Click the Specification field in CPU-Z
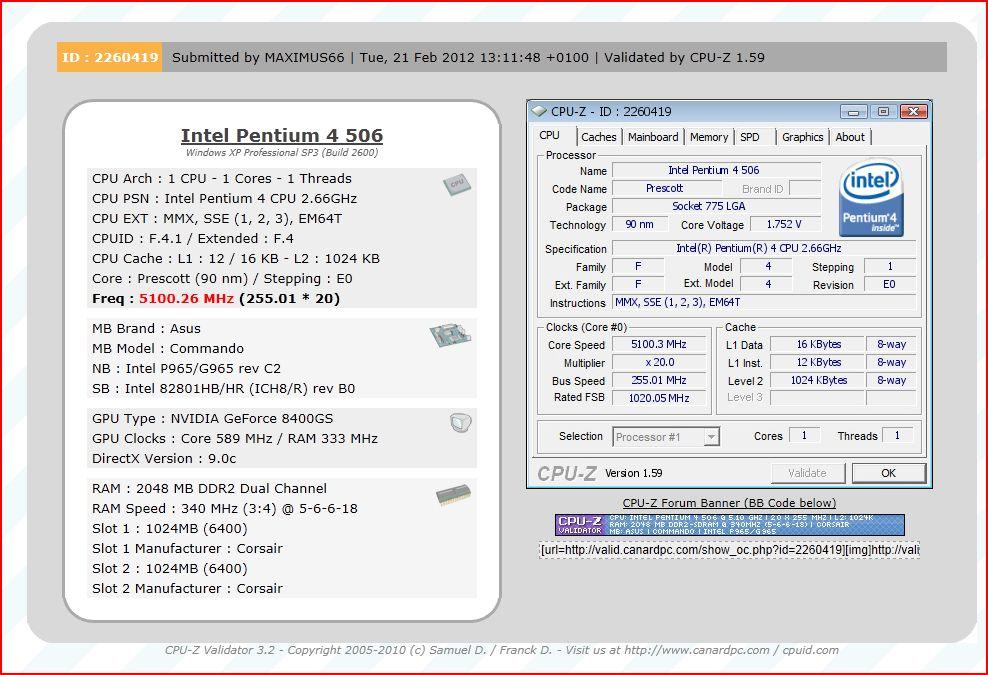The image size is (988, 675). pyautogui.click(x=764, y=248)
